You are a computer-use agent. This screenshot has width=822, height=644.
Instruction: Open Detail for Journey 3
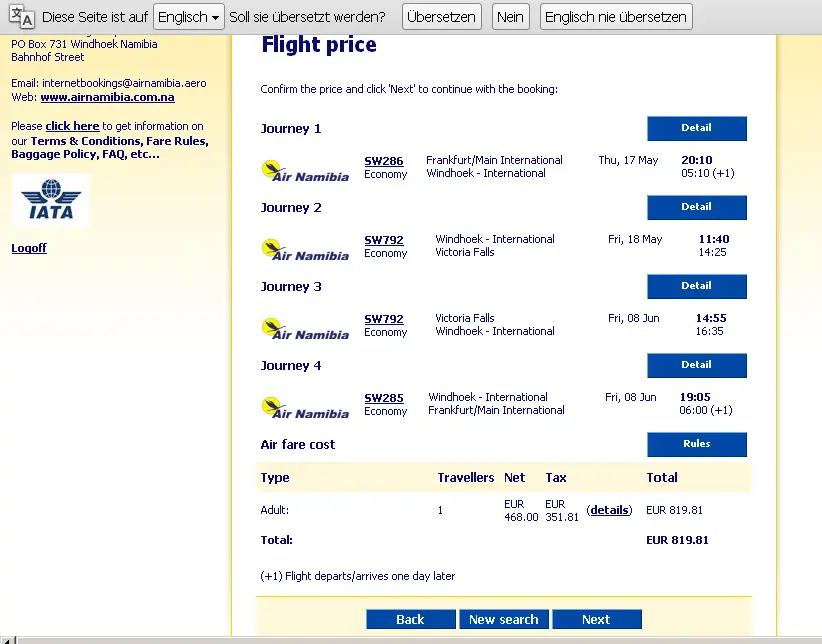[697, 286]
